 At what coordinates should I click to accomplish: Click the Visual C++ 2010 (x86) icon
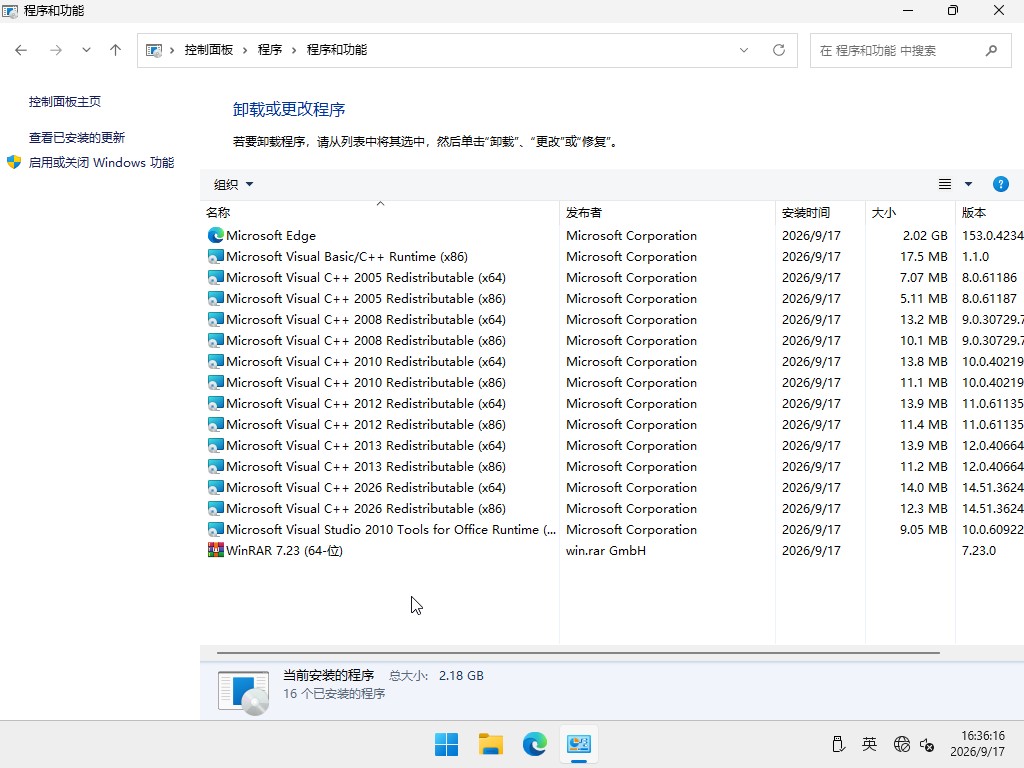pos(216,382)
